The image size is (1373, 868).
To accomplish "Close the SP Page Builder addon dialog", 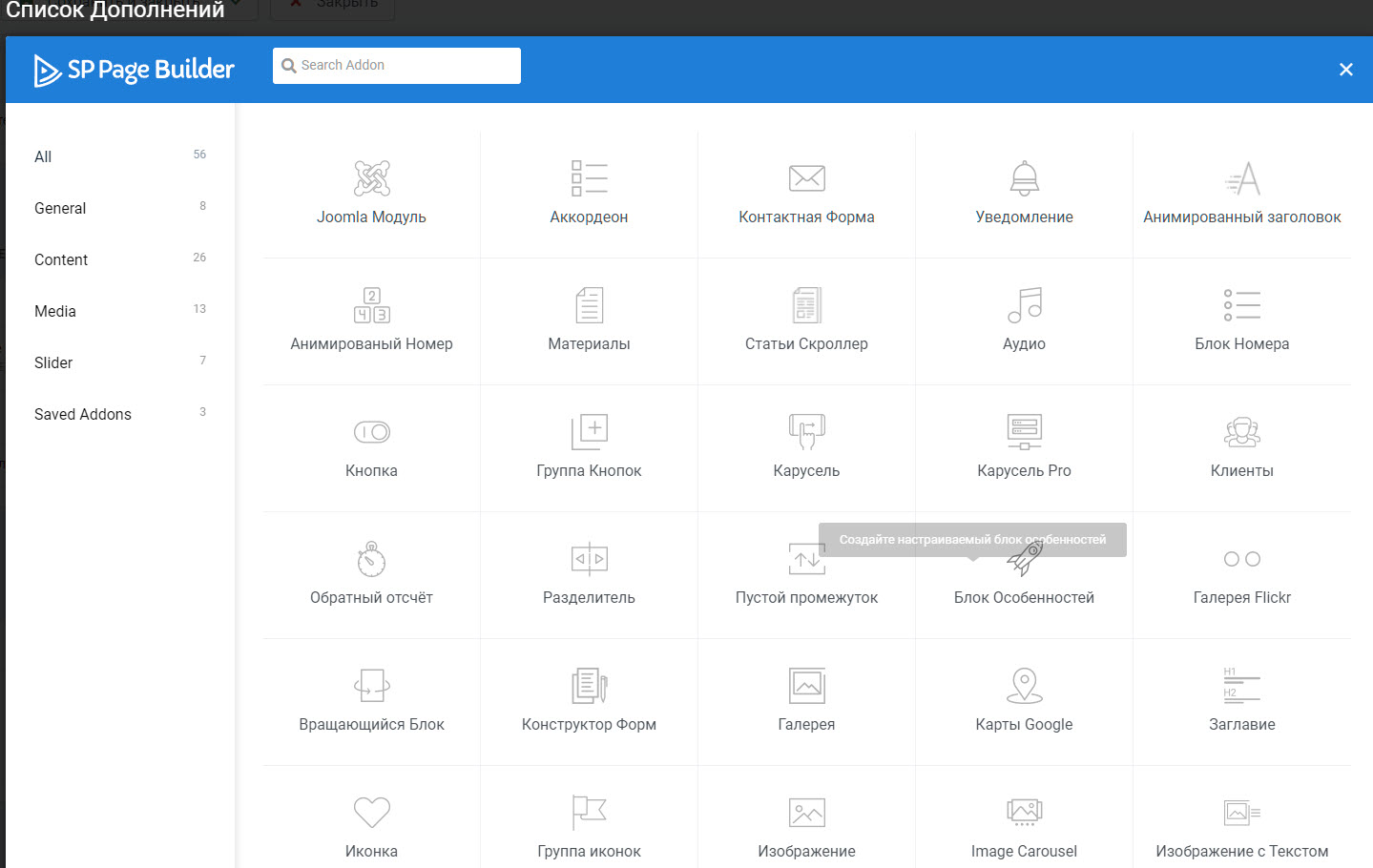I will coord(1346,70).
